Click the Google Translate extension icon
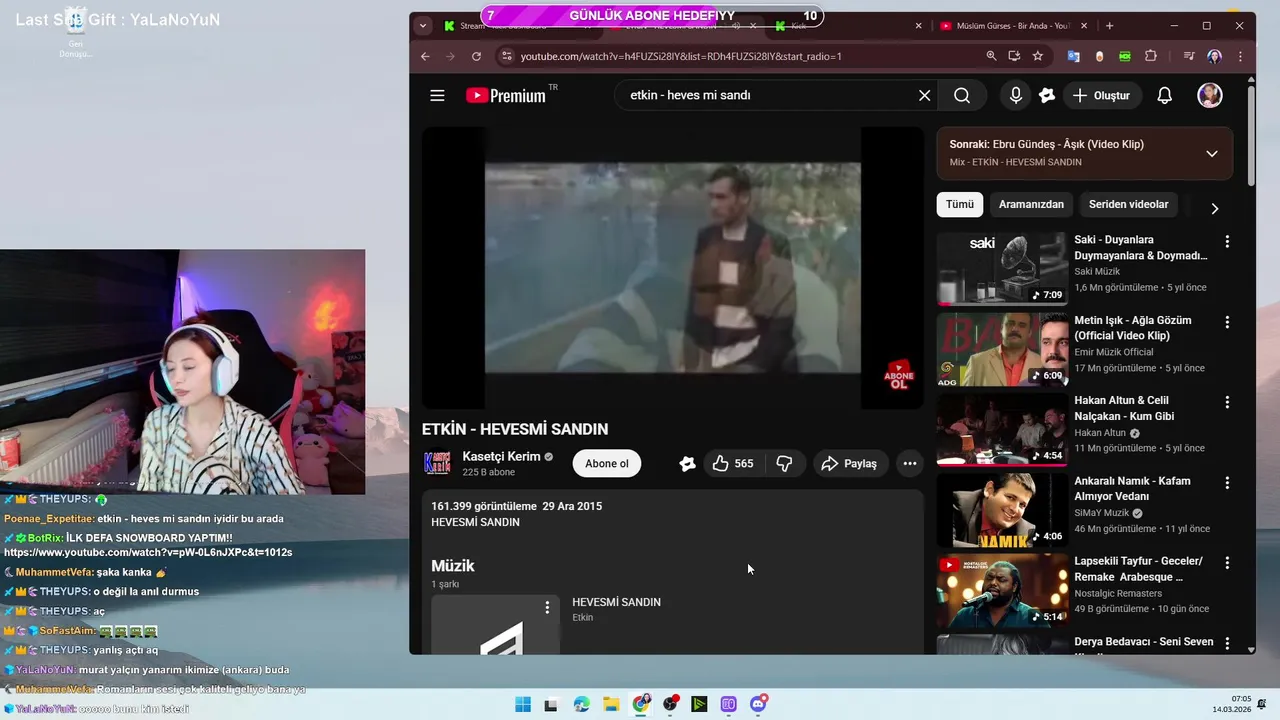This screenshot has width=1280, height=720. pyautogui.click(x=1074, y=56)
